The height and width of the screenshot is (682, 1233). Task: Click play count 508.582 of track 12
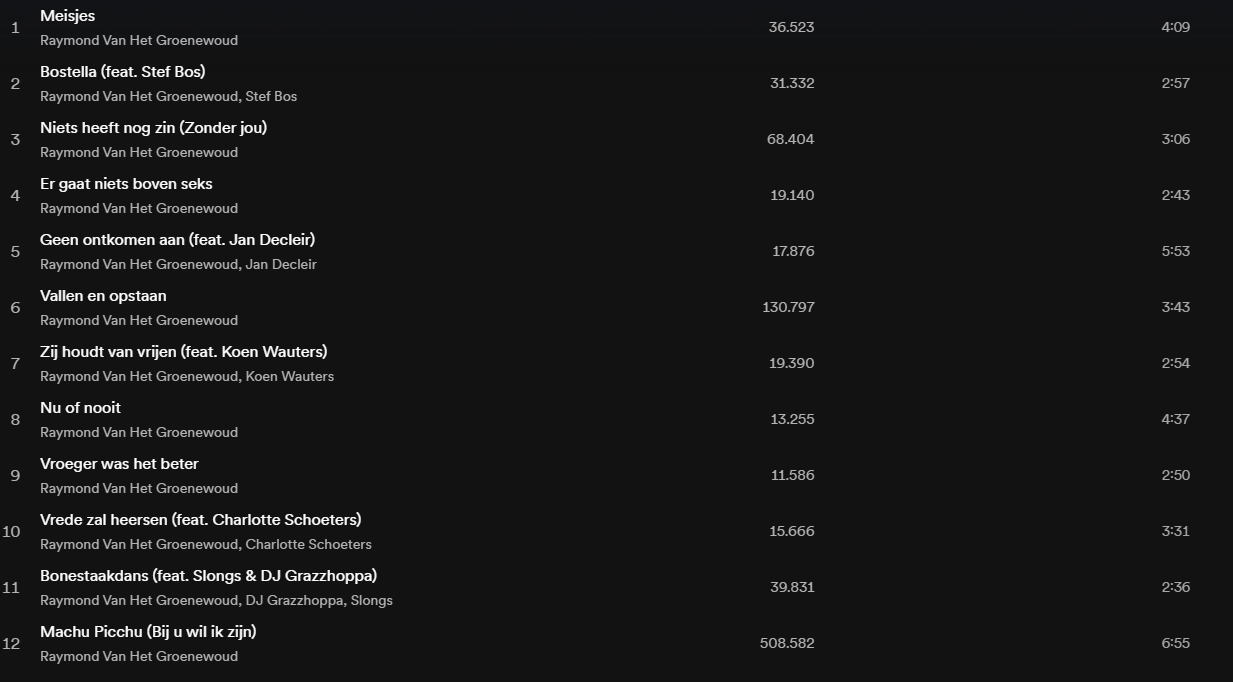click(787, 643)
